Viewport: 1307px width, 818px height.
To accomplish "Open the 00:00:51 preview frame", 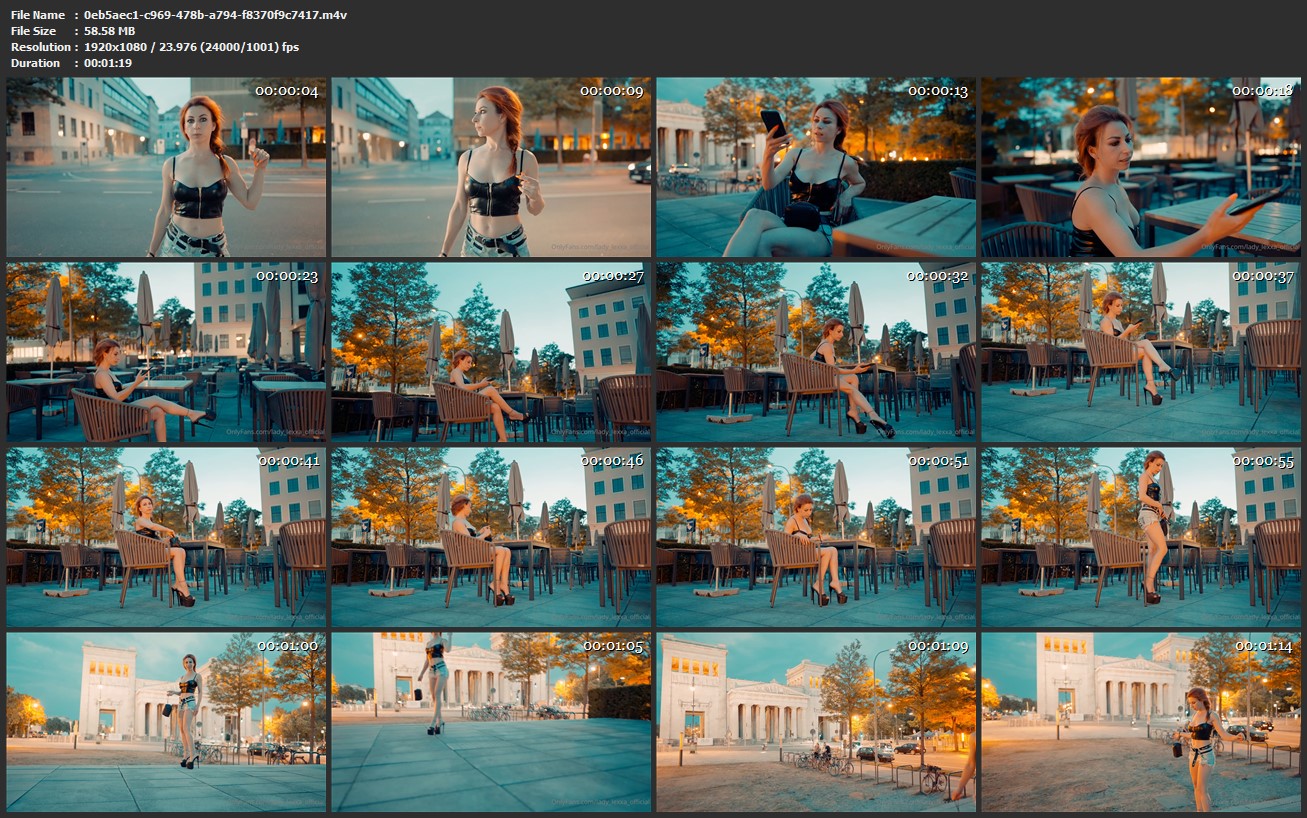I will (x=816, y=537).
